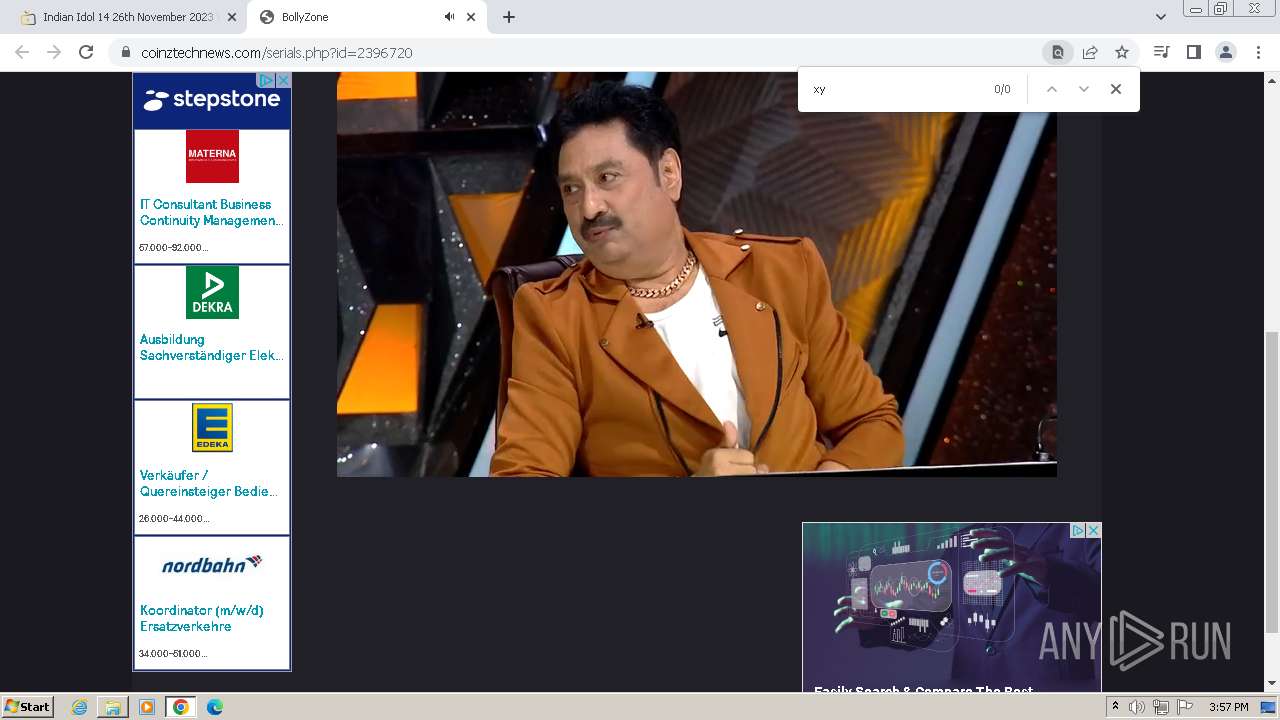
Task: Open the network tray icon
Action: coord(1161,707)
